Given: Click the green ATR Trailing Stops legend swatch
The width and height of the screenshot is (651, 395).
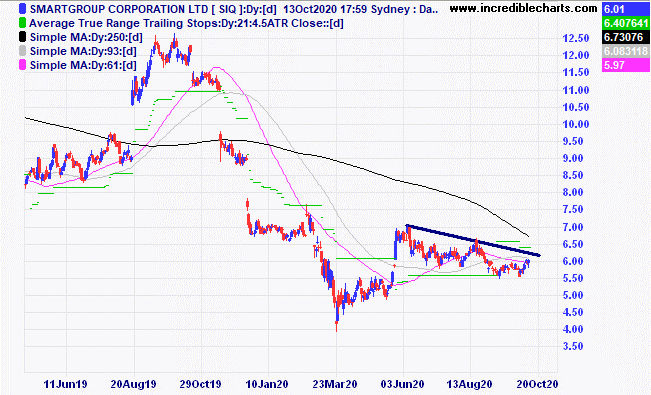Looking at the screenshot, I should pyautogui.click(x=22, y=23).
